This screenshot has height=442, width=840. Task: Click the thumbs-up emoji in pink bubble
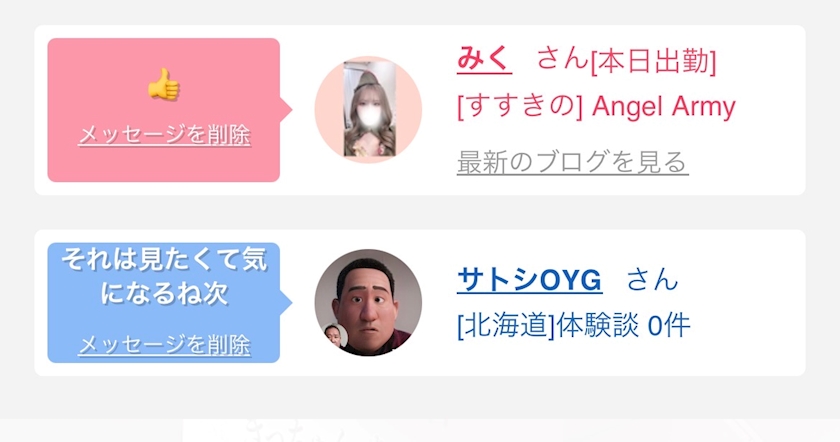pyautogui.click(x=163, y=85)
